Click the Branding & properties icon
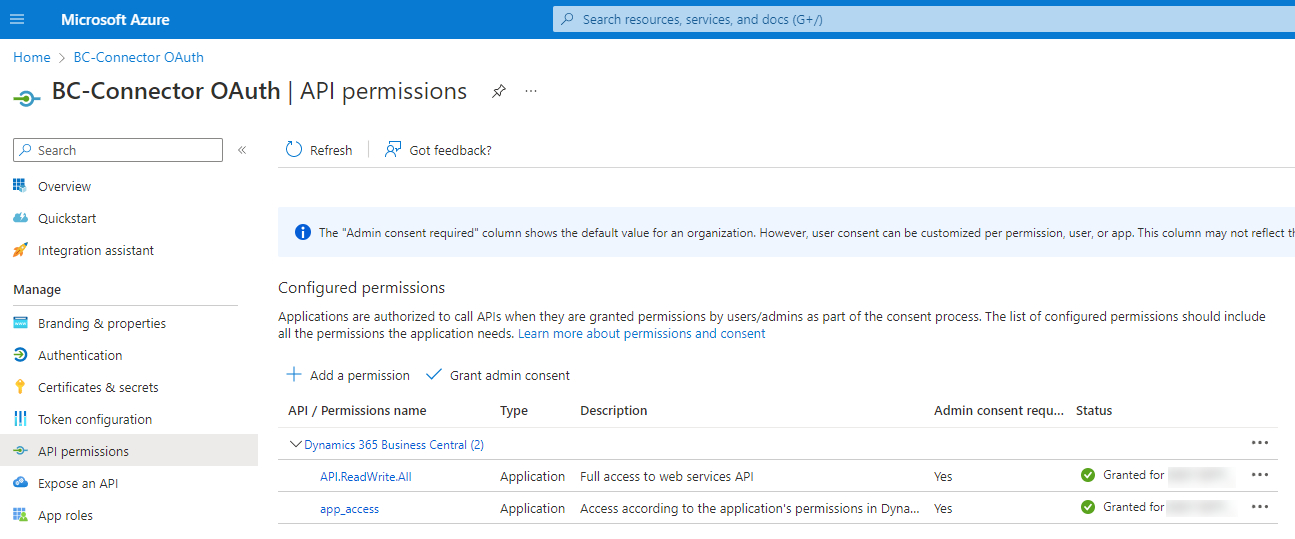This screenshot has width=1295, height=539. click(20, 323)
